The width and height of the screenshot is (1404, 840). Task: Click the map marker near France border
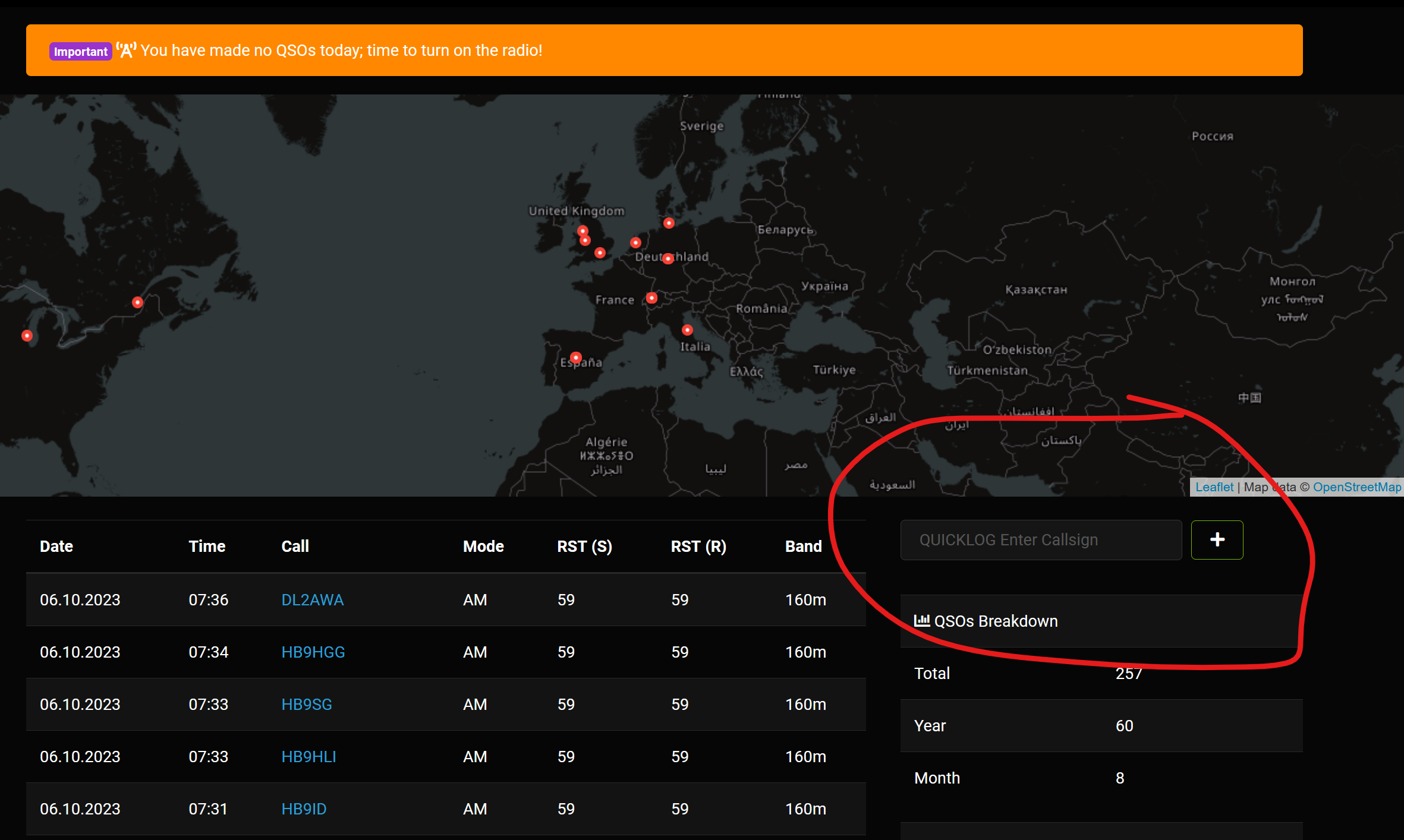point(651,298)
